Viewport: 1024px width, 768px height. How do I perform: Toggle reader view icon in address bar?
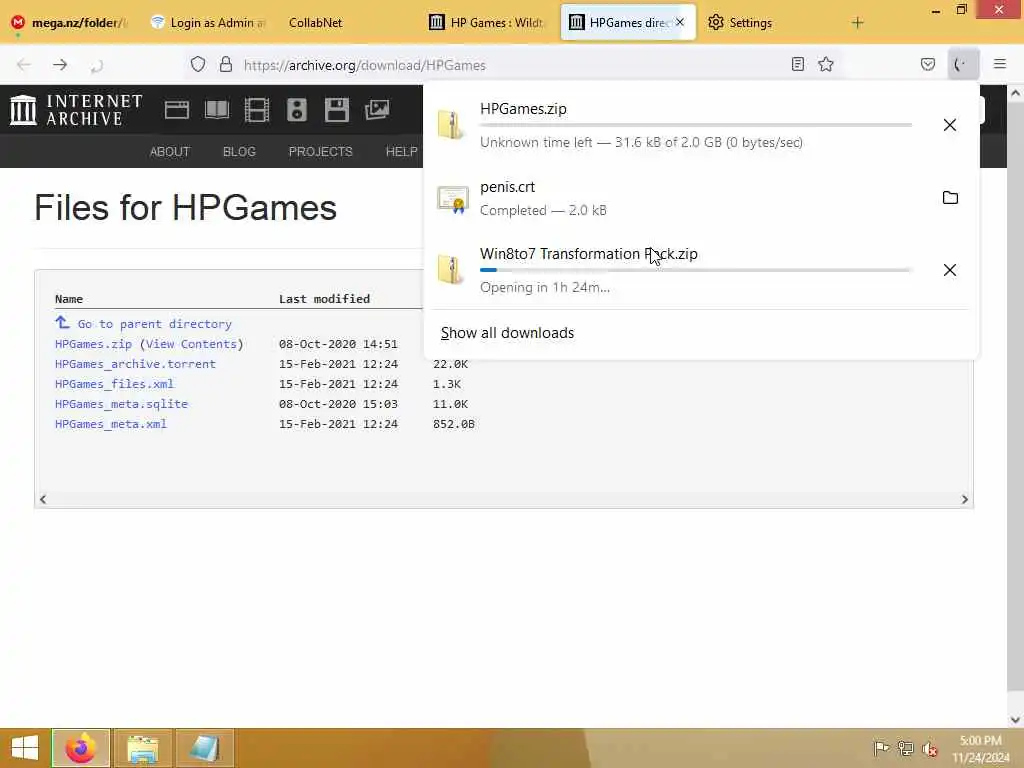click(797, 64)
